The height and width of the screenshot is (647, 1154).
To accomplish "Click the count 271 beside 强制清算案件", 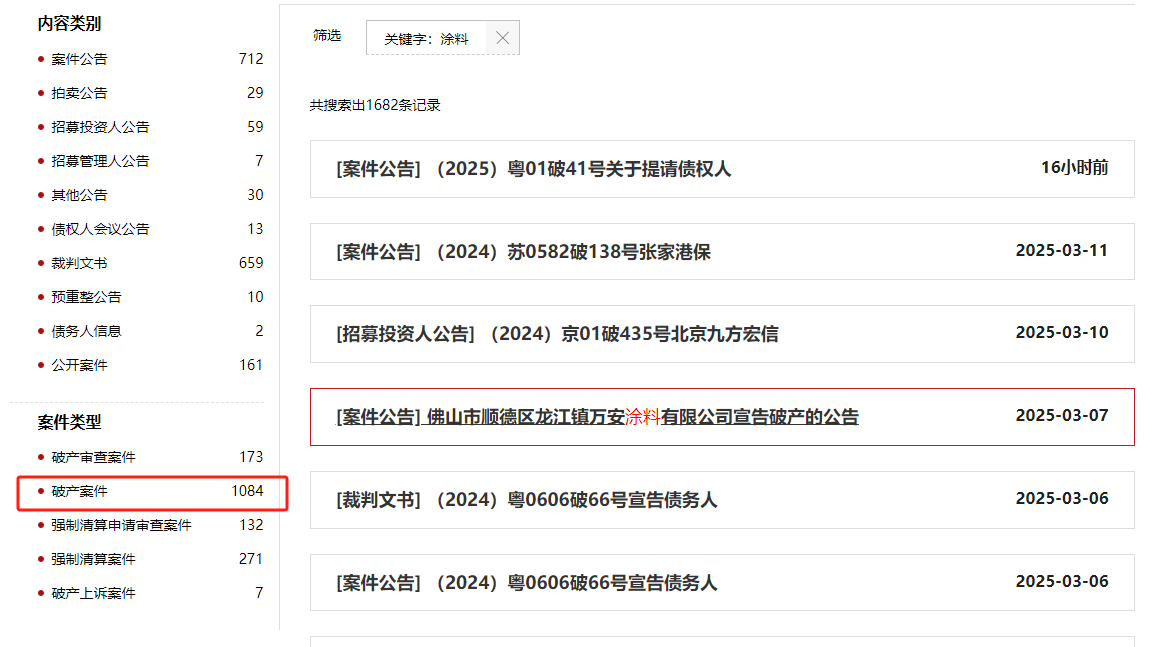I will [x=251, y=559].
